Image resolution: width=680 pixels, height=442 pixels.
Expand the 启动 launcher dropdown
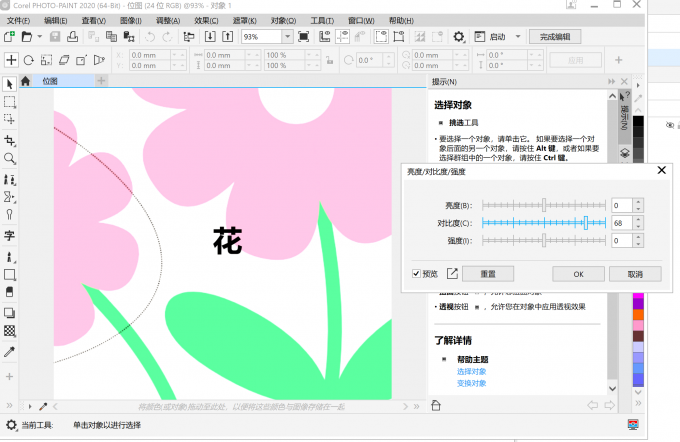518,37
